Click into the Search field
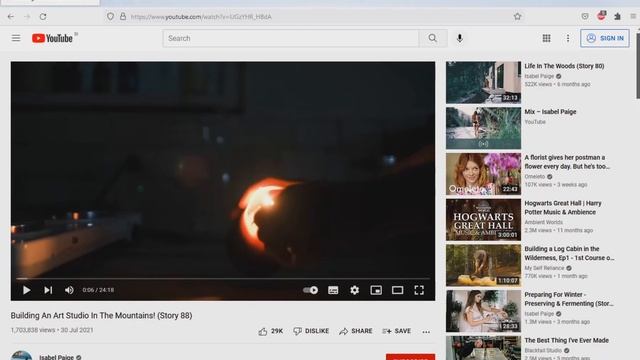This screenshot has width=640, height=360. pyautogui.click(x=291, y=38)
